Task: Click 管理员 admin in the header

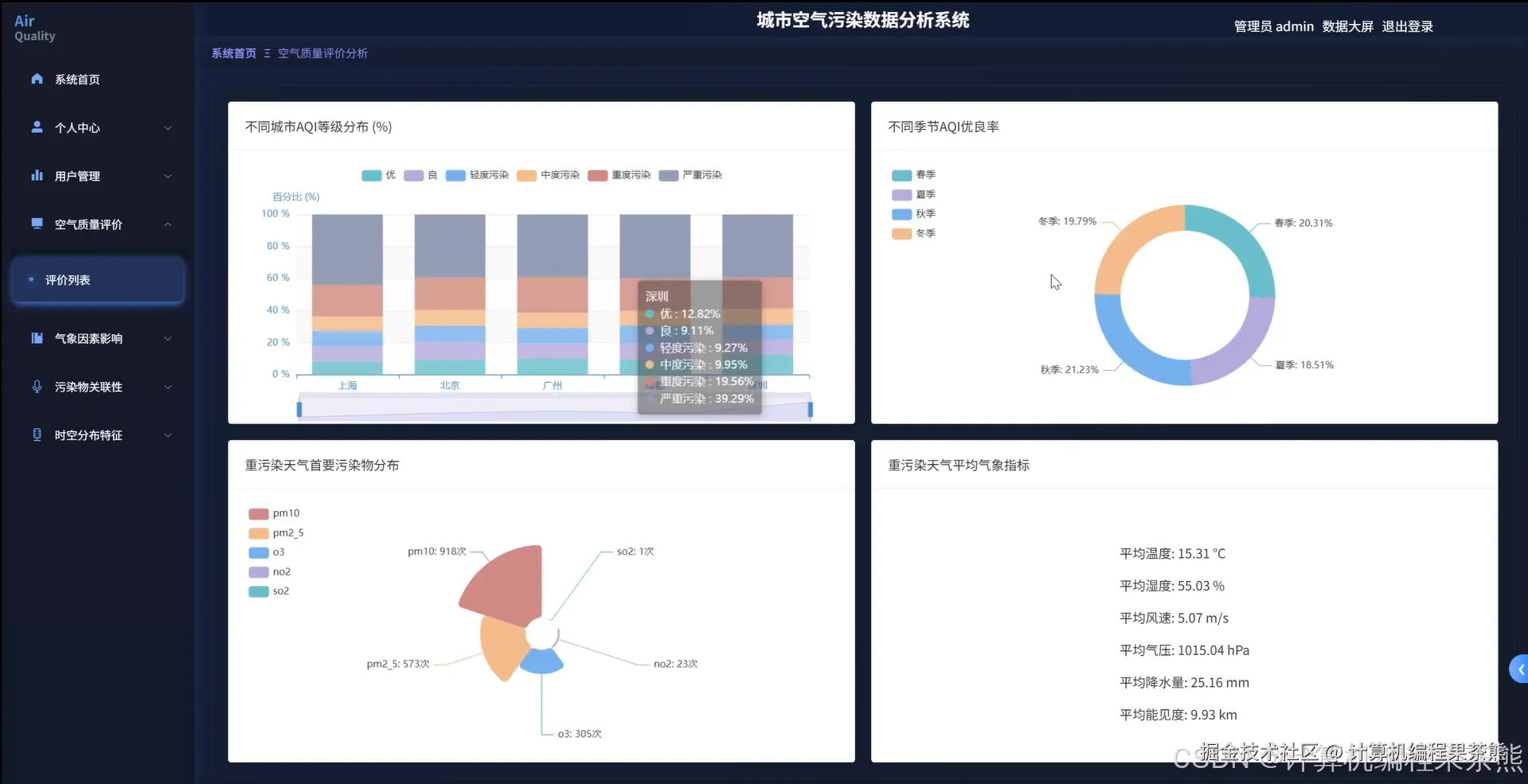Action: pos(1273,26)
